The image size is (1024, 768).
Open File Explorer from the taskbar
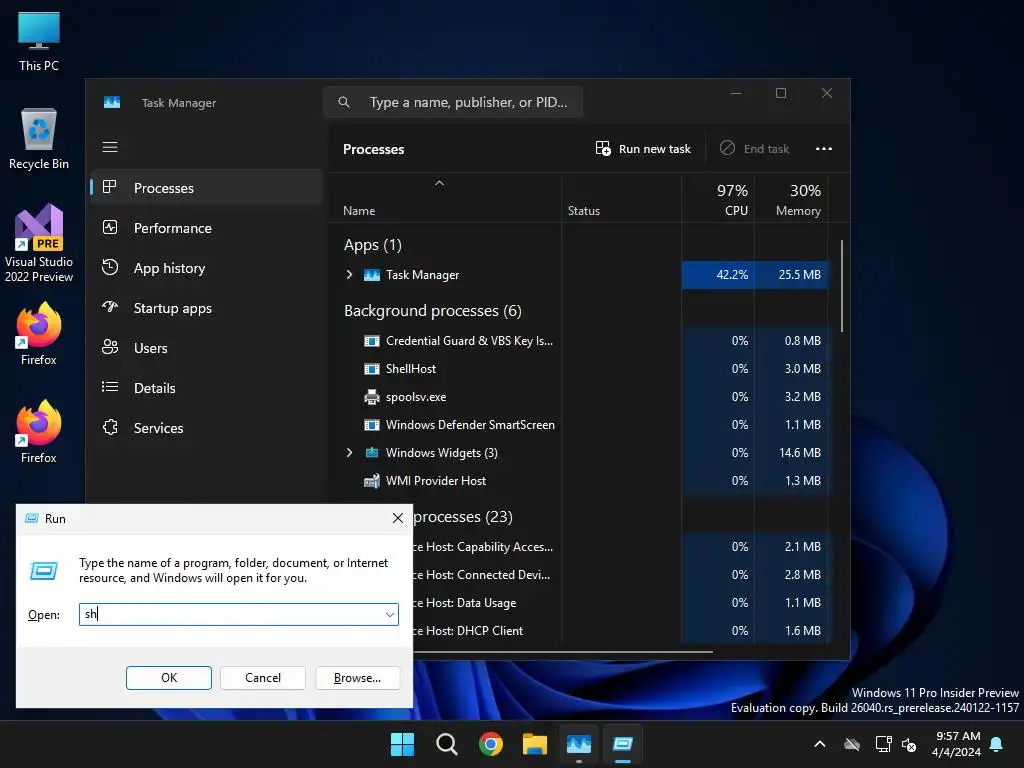pos(535,744)
